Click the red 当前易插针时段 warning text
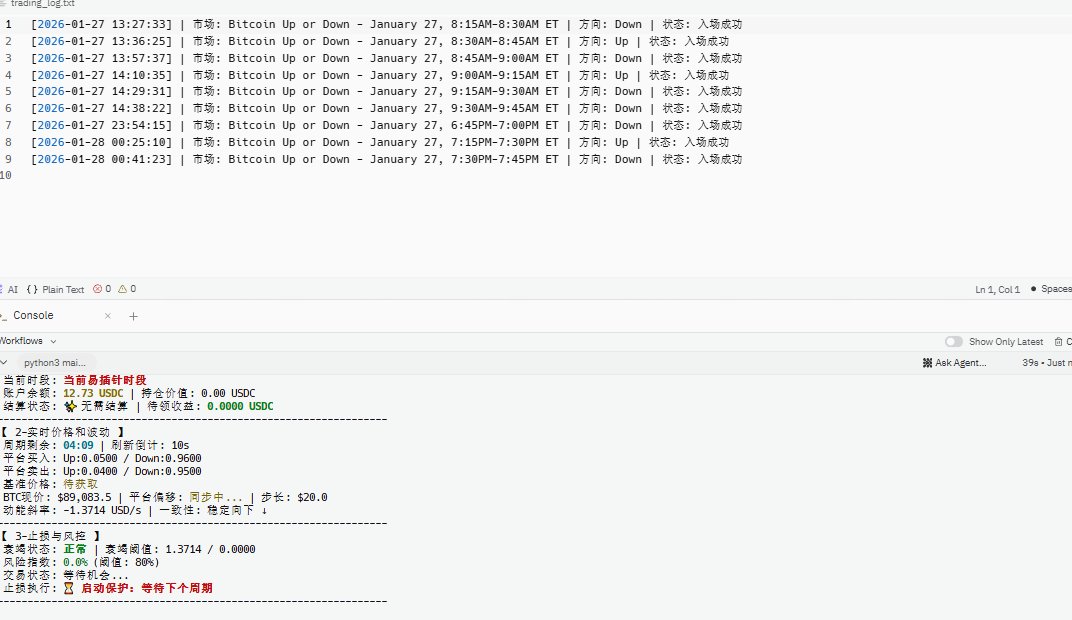The height and width of the screenshot is (620, 1072). (105, 381)
